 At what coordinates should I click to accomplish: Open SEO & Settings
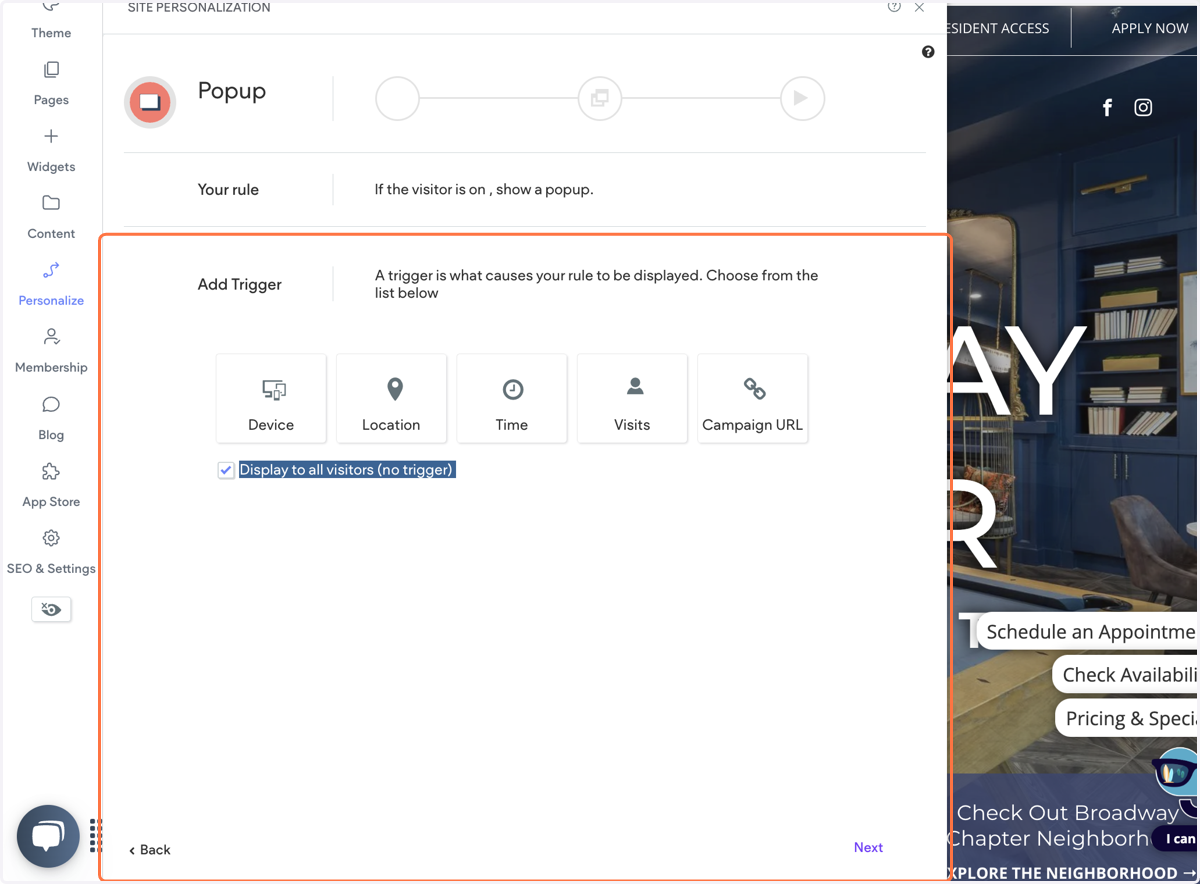click(51, 553)
